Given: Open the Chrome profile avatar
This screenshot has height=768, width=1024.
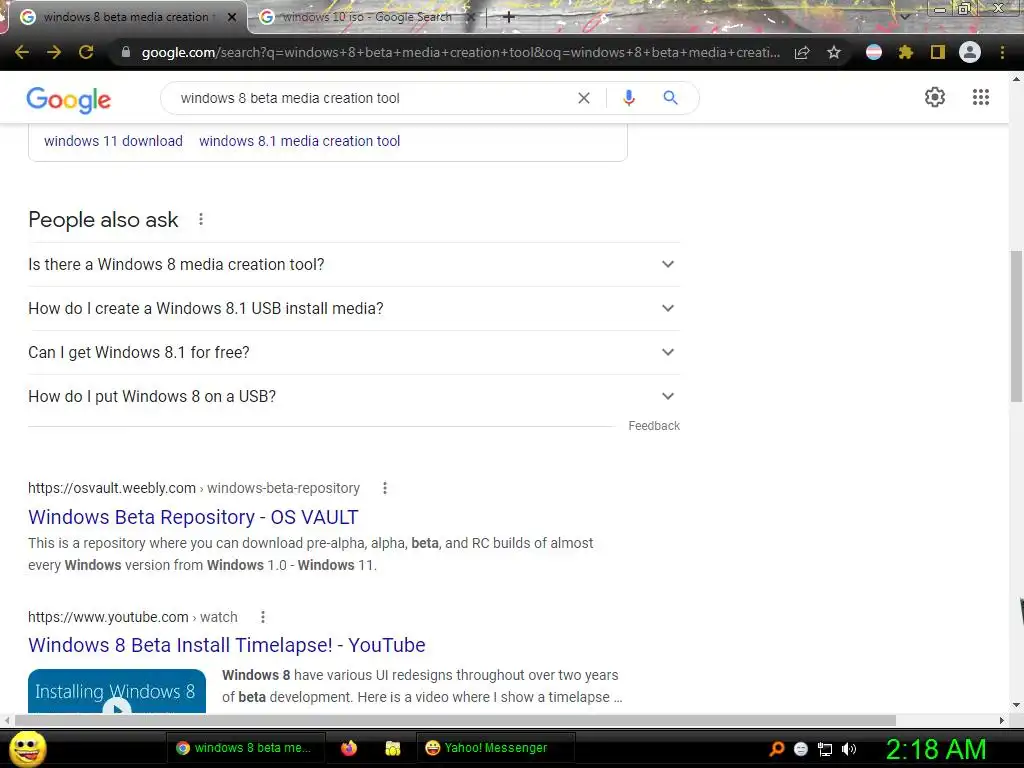Looking at the screenshot, I should pyautogui.click(x=970, y=52).
